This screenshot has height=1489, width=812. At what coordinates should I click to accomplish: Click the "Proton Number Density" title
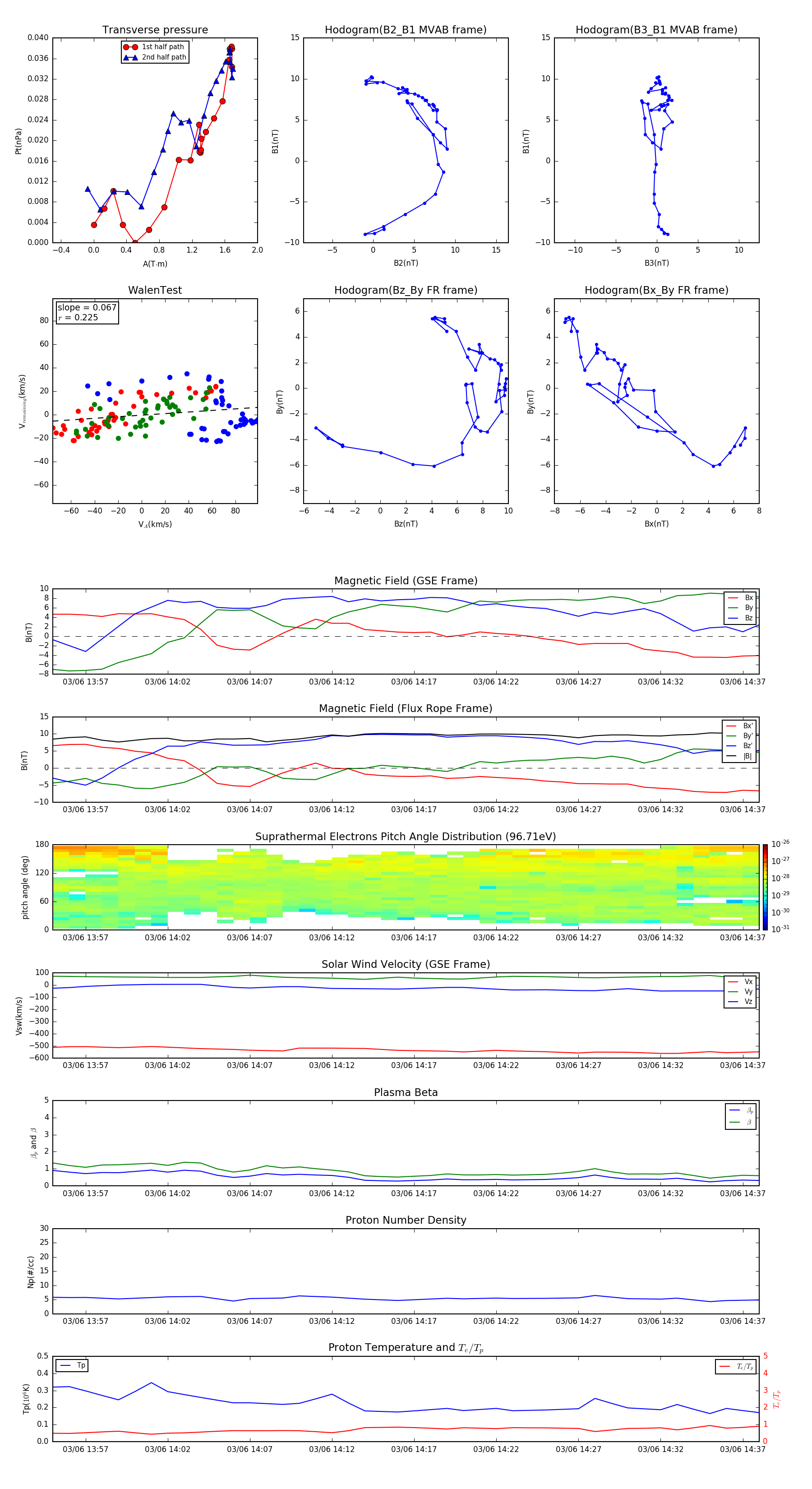tap(406, 1220)
